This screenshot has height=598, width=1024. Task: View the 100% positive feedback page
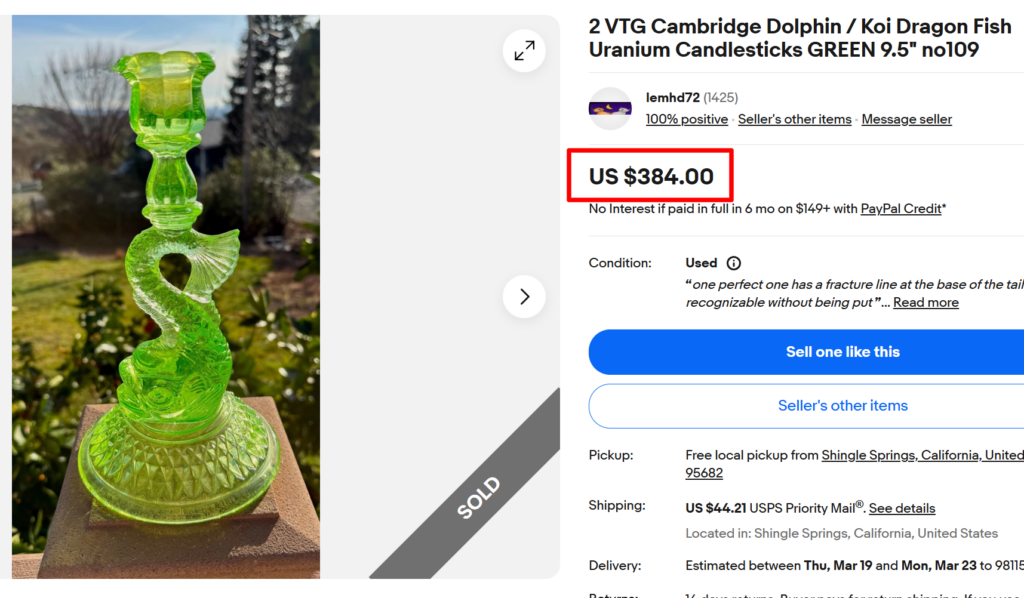coord(686,118)
